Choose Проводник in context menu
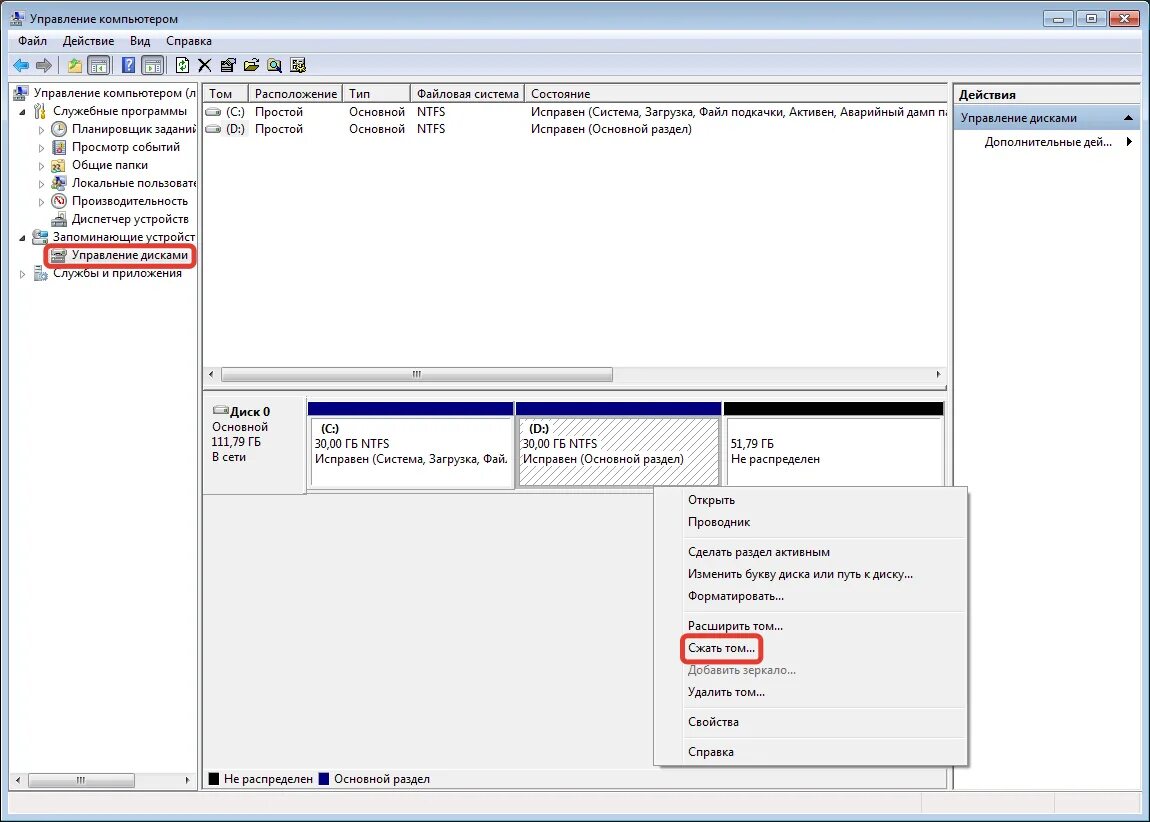 (719, 522)
